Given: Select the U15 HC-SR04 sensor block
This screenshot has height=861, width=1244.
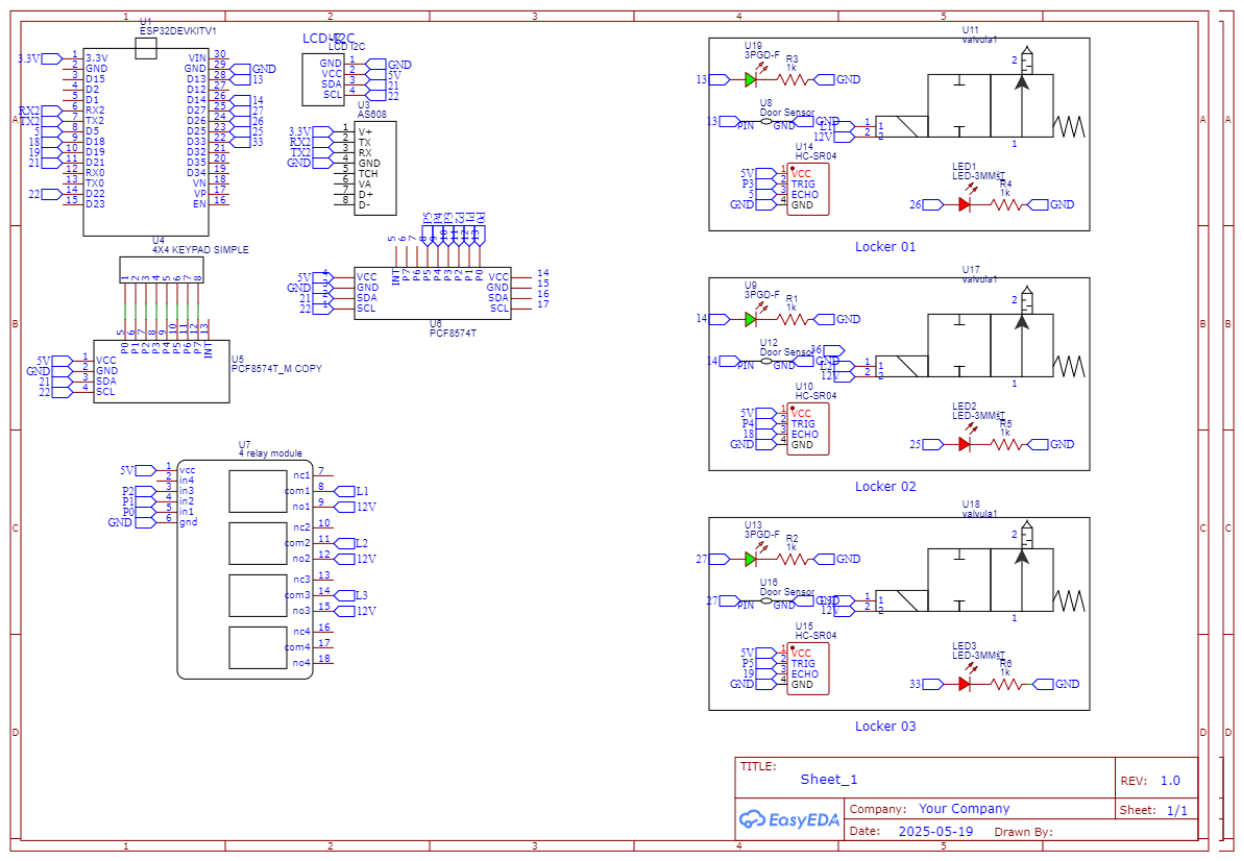Looking at the screenshot, I should (x=808, y=669).
